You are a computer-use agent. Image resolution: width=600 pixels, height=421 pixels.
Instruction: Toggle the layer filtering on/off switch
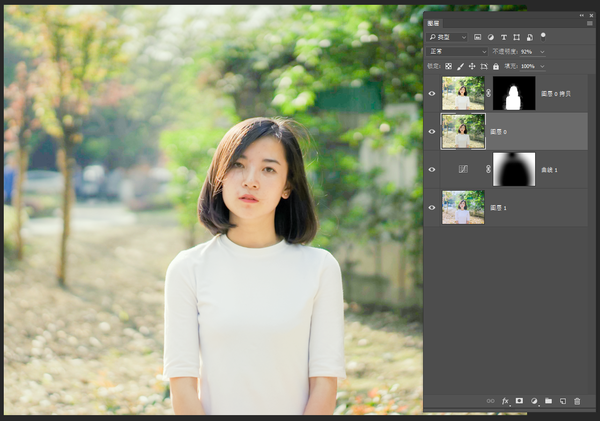[x=543, y=37]
